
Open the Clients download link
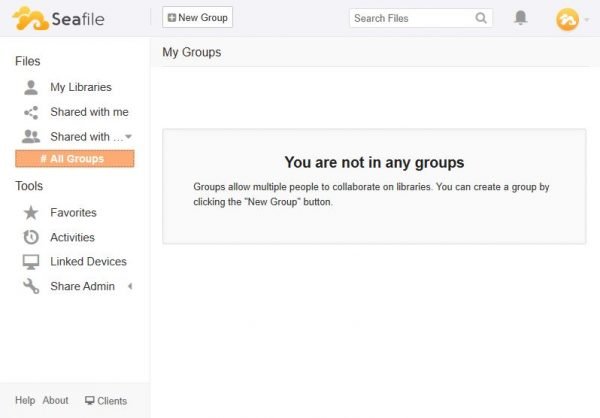coord(106,401)
